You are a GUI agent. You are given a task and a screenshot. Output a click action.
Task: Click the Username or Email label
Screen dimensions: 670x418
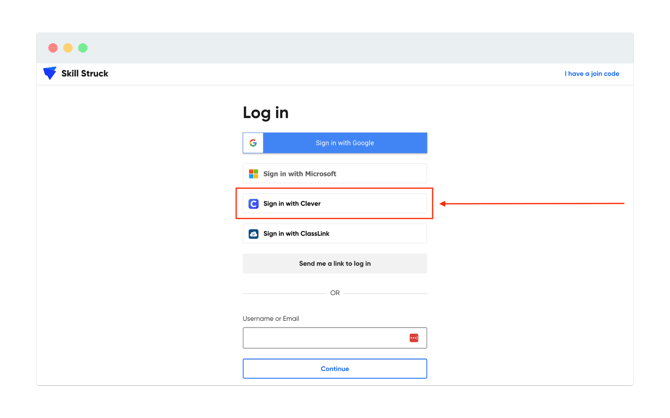tap(271, 318)
